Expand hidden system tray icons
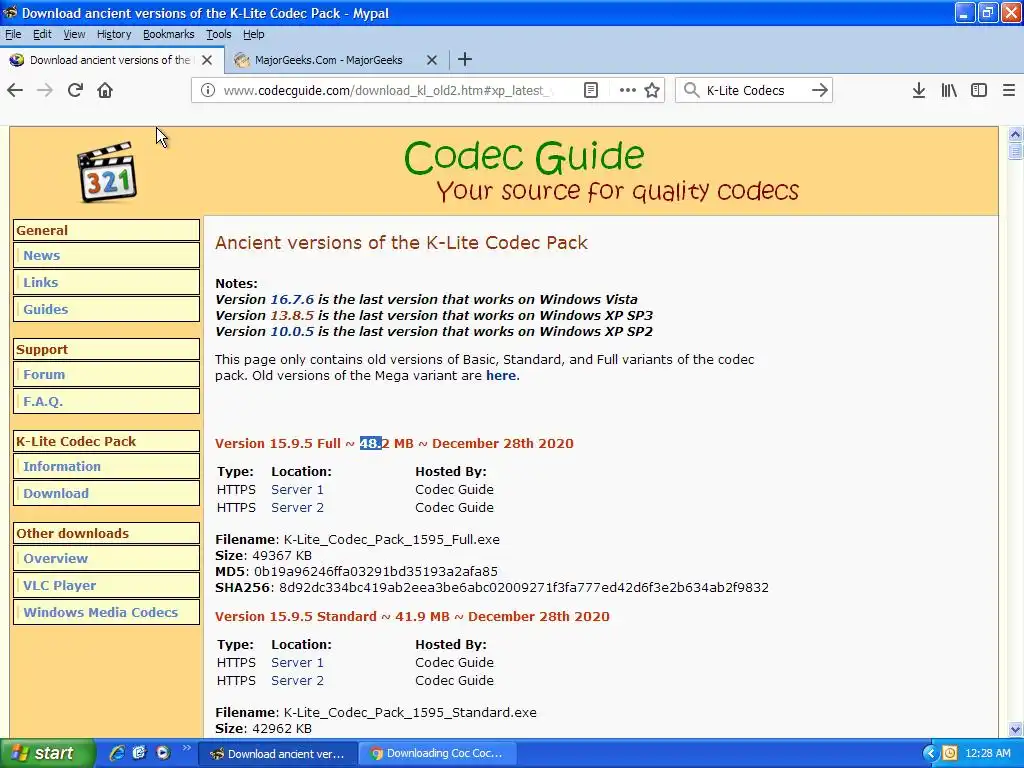The width and height of the screenshot is (1024, 768). [930, 754]
